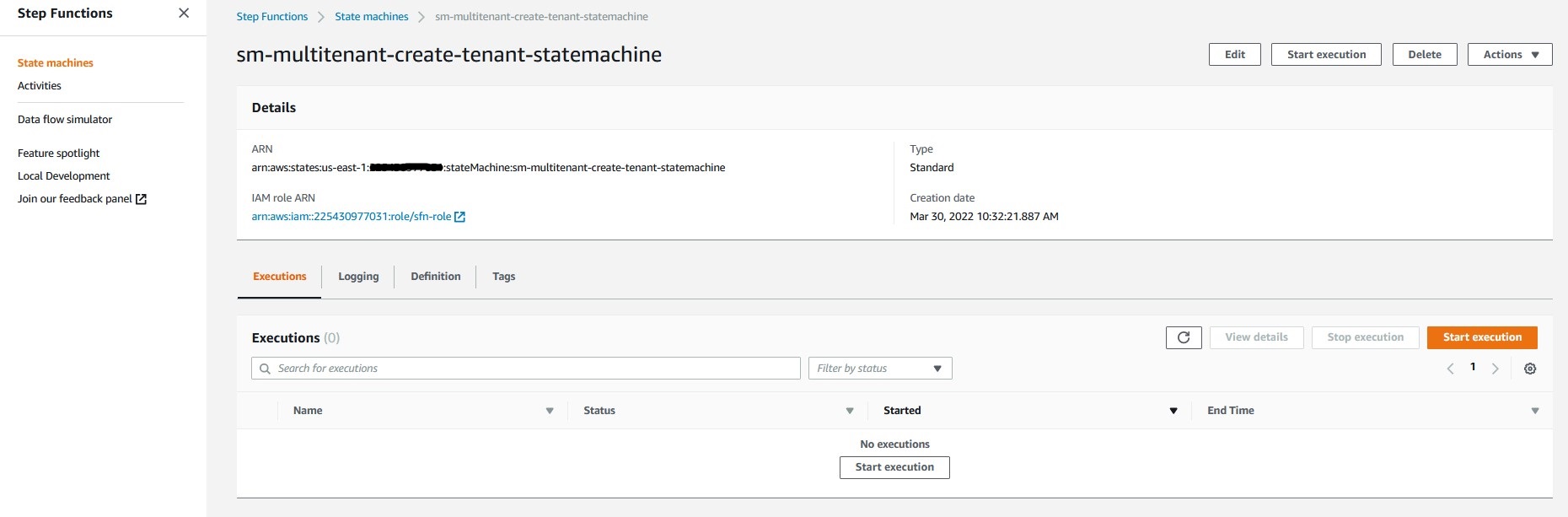
Task: Sort by Status column arrow
Action: 850,411
